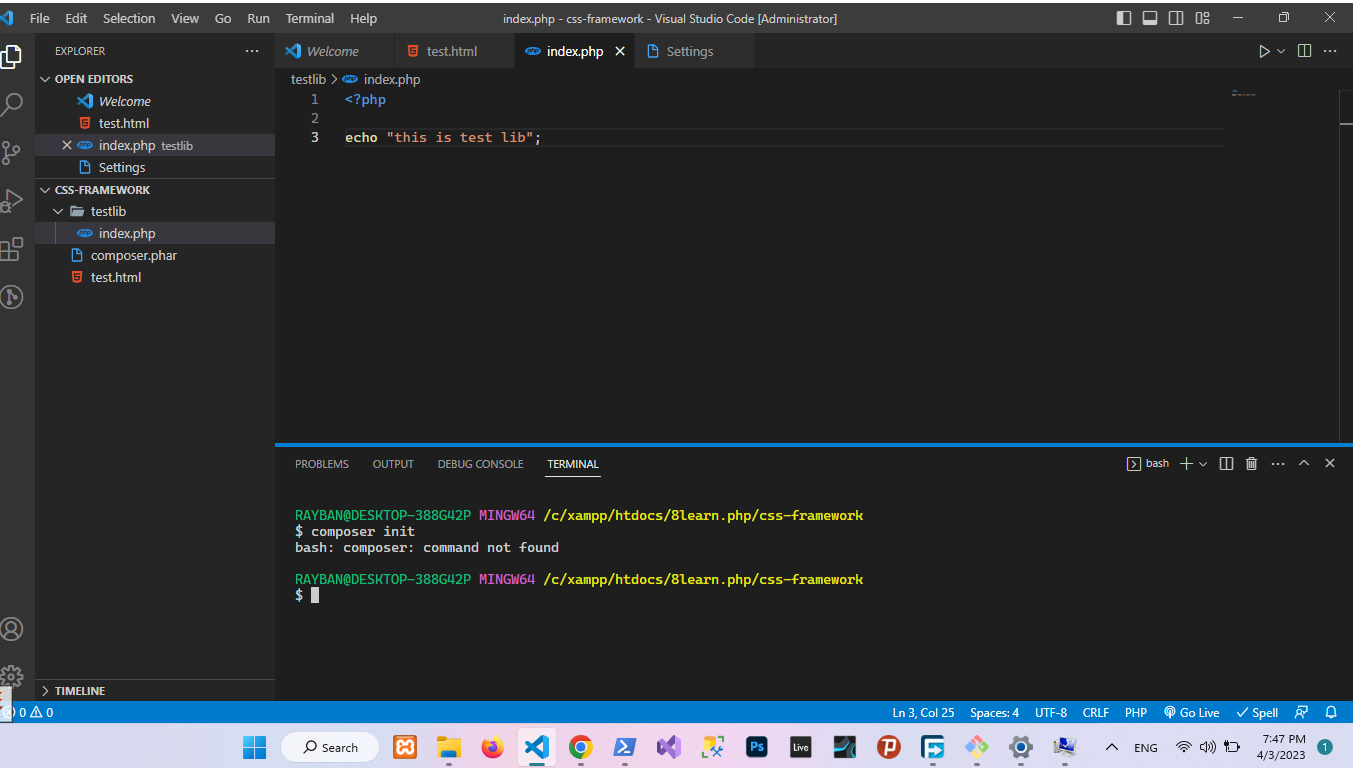Viewport: 1366px width, 768px height.
Task: Open the new terminal launch profile dropdown
Action: point(1203,463)
